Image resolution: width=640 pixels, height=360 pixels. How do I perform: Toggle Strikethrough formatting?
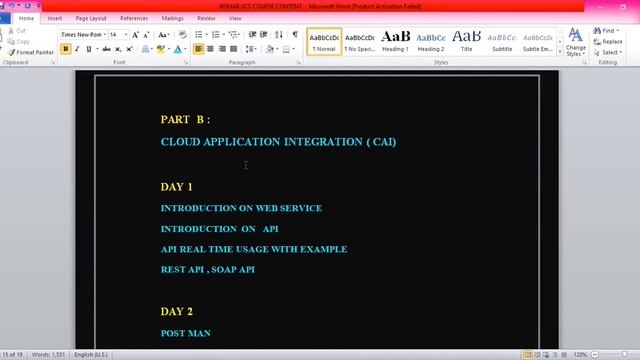pos(107,49)
